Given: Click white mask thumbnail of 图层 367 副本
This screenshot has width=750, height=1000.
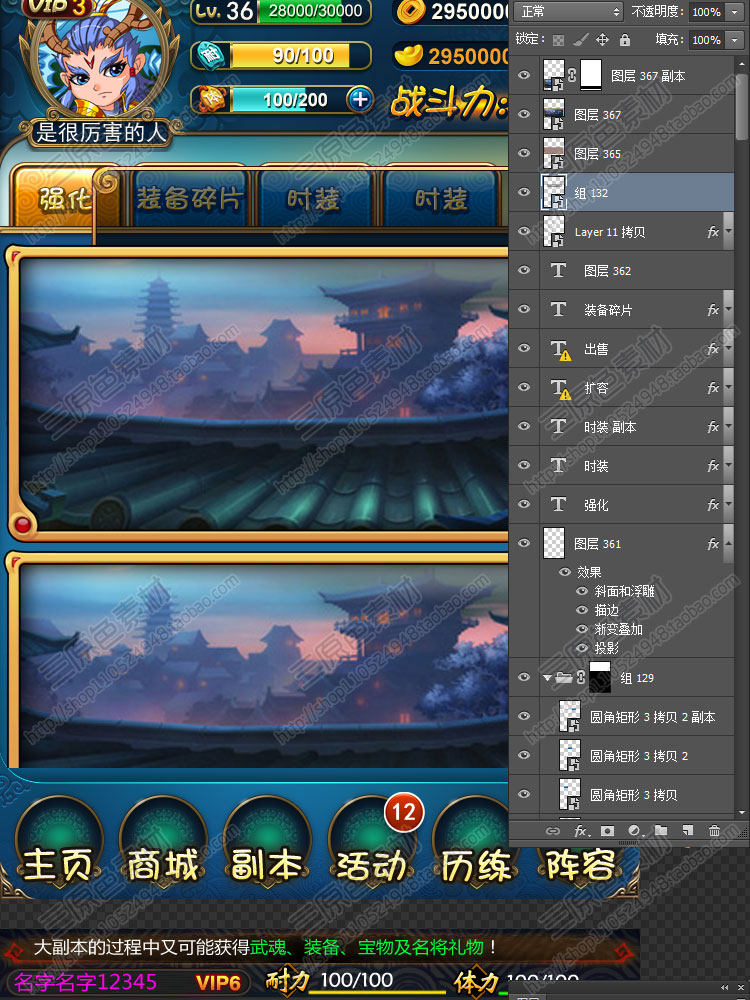Looking at the screenshot, I should pyautogui.click(x=591, y=75).
